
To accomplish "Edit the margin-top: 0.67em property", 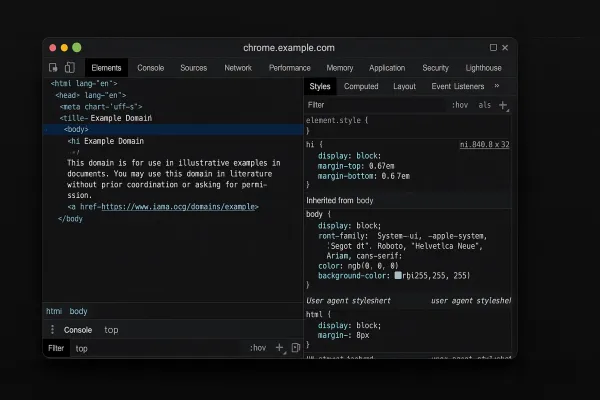I will (x=356, y=166).
